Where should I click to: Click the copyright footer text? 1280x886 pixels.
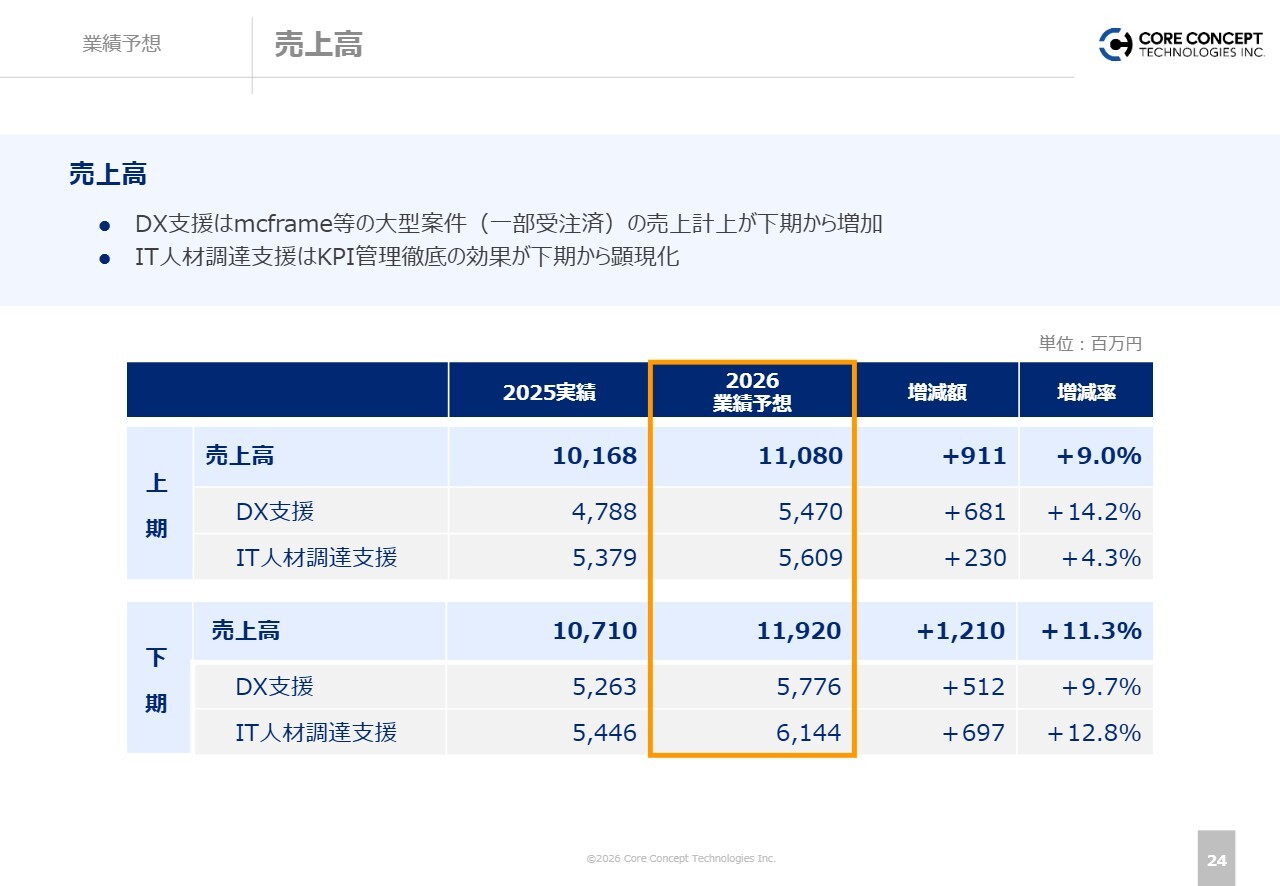point(680,858)
